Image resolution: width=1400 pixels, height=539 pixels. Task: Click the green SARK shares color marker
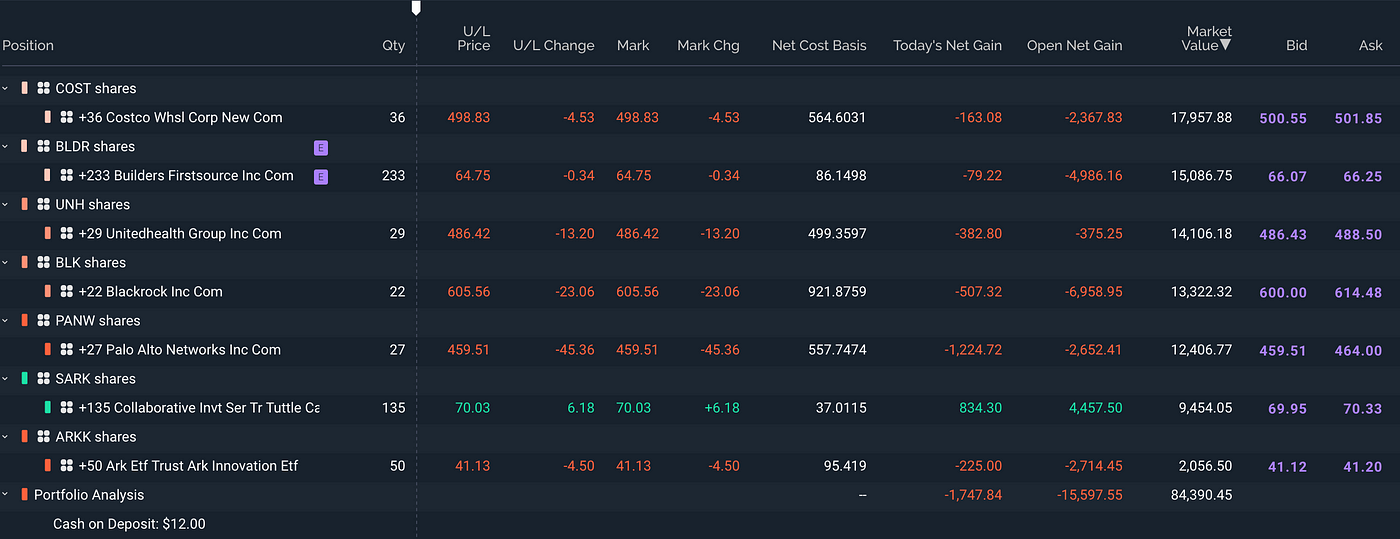point(24,378)
